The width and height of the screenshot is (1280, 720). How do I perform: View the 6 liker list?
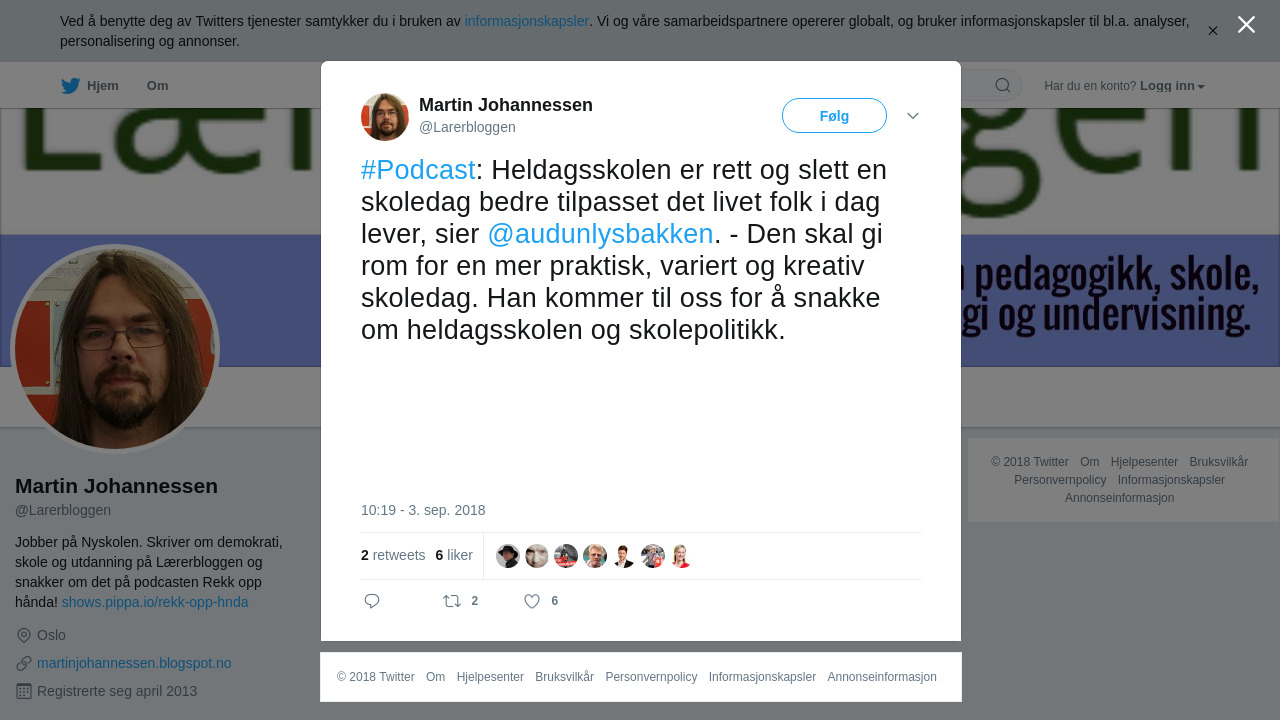click(454, 555)
